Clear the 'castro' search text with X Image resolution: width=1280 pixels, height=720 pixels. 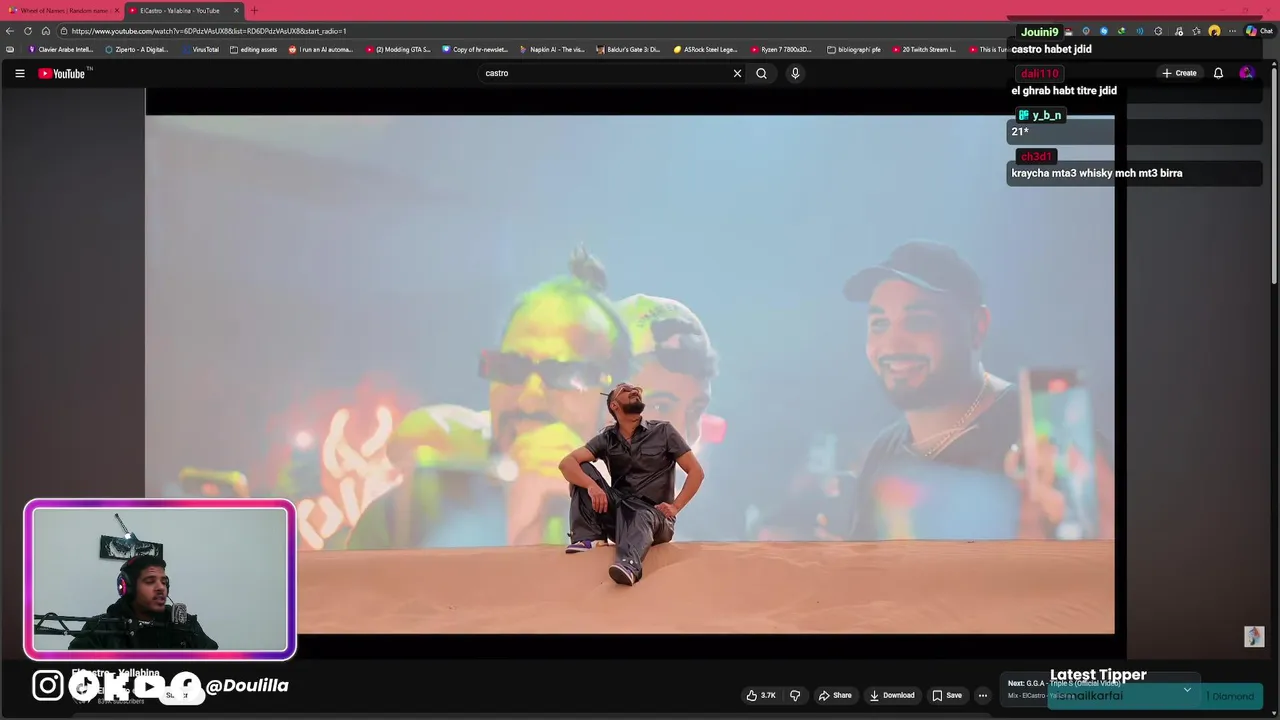click(x=737, y=73)
